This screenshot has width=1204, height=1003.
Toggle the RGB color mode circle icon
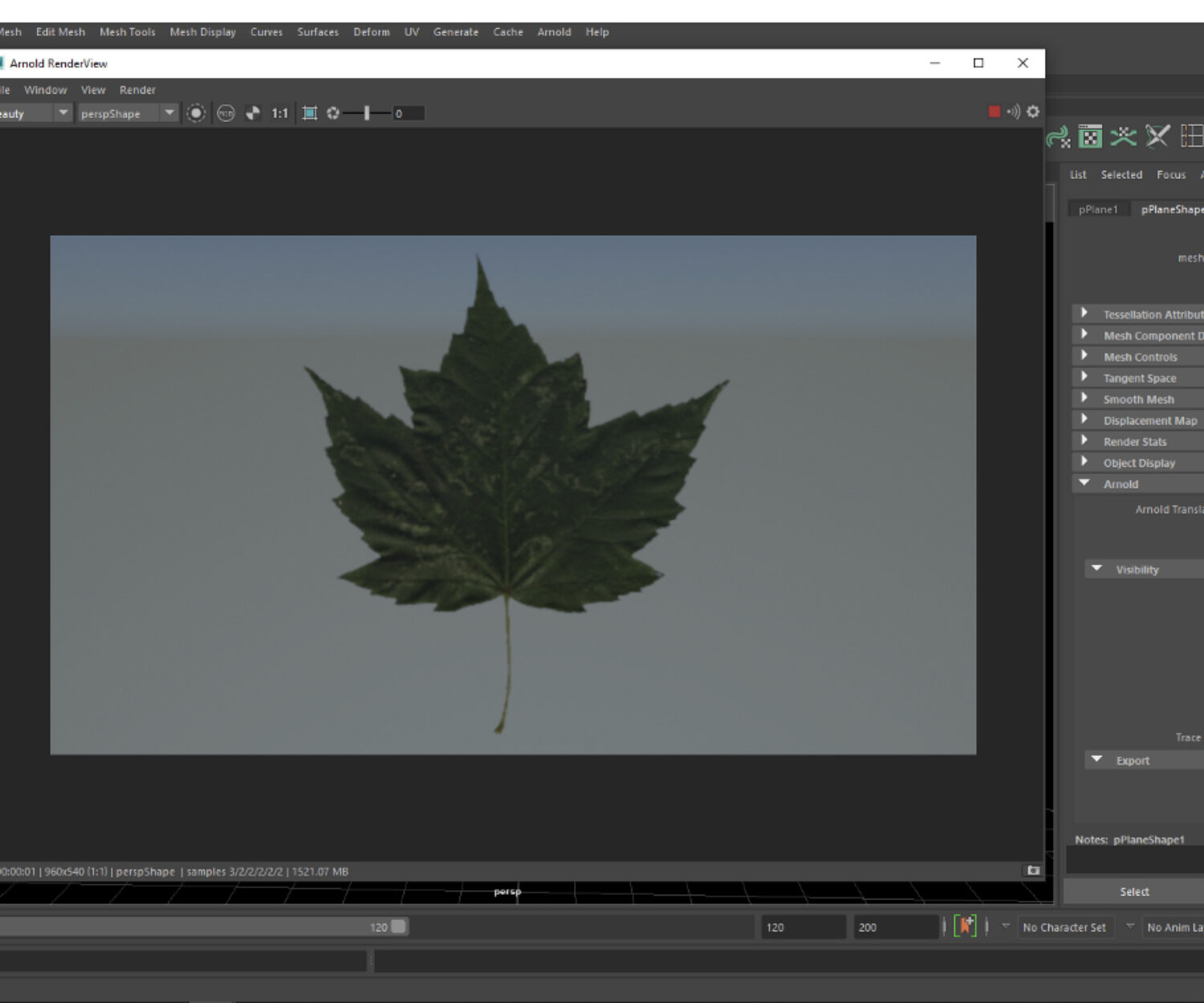[x=226, y=114]
